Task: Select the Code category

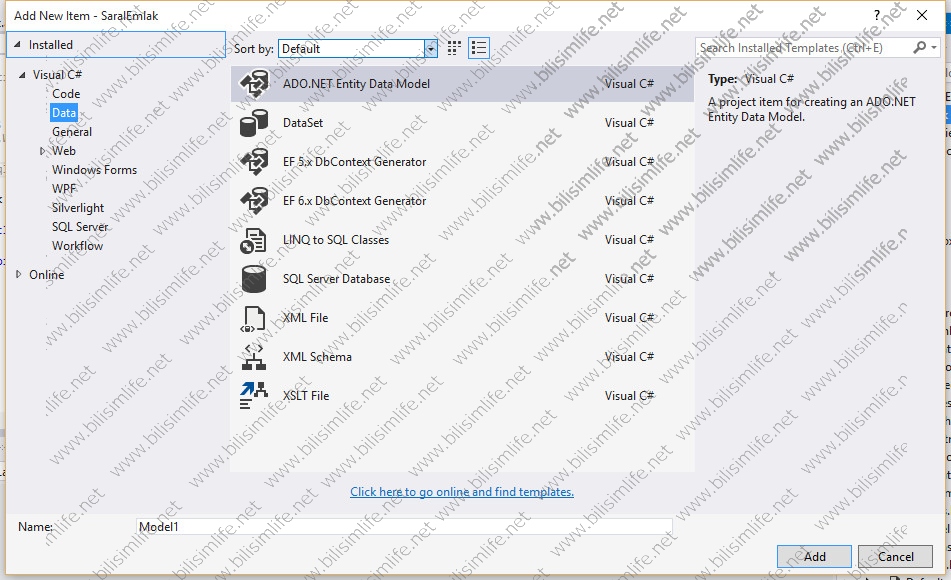Action: tap(66, 93)
